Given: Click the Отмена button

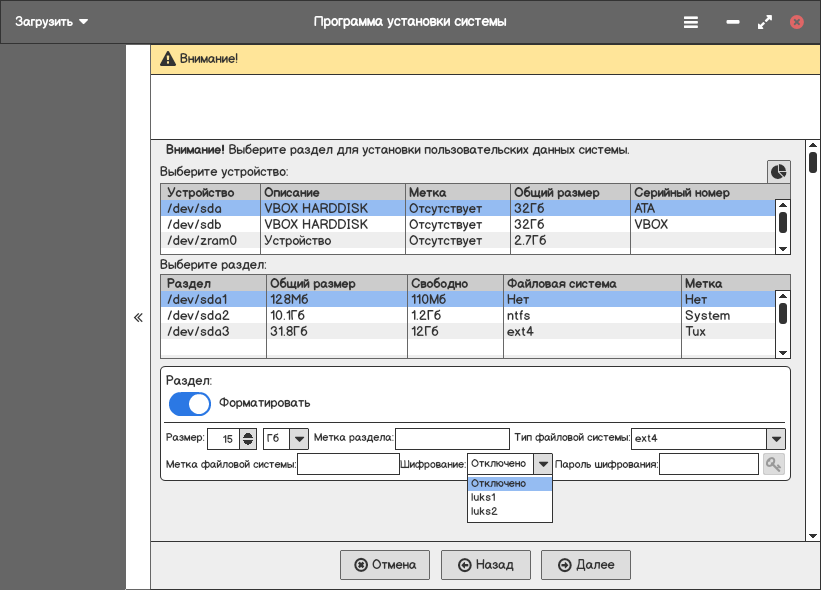Looking at the screenshot, I should pyautogui.click(x=385, y=565).
